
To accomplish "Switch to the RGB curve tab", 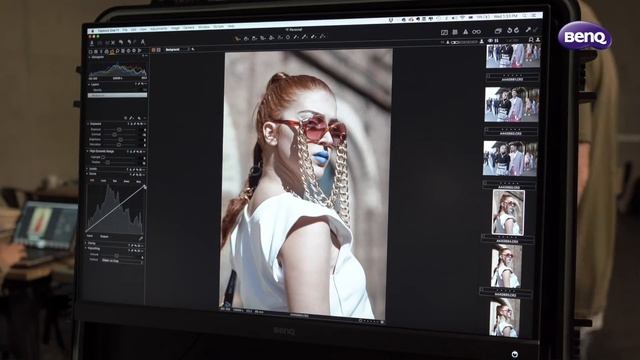I will click(x=92, y=180).
